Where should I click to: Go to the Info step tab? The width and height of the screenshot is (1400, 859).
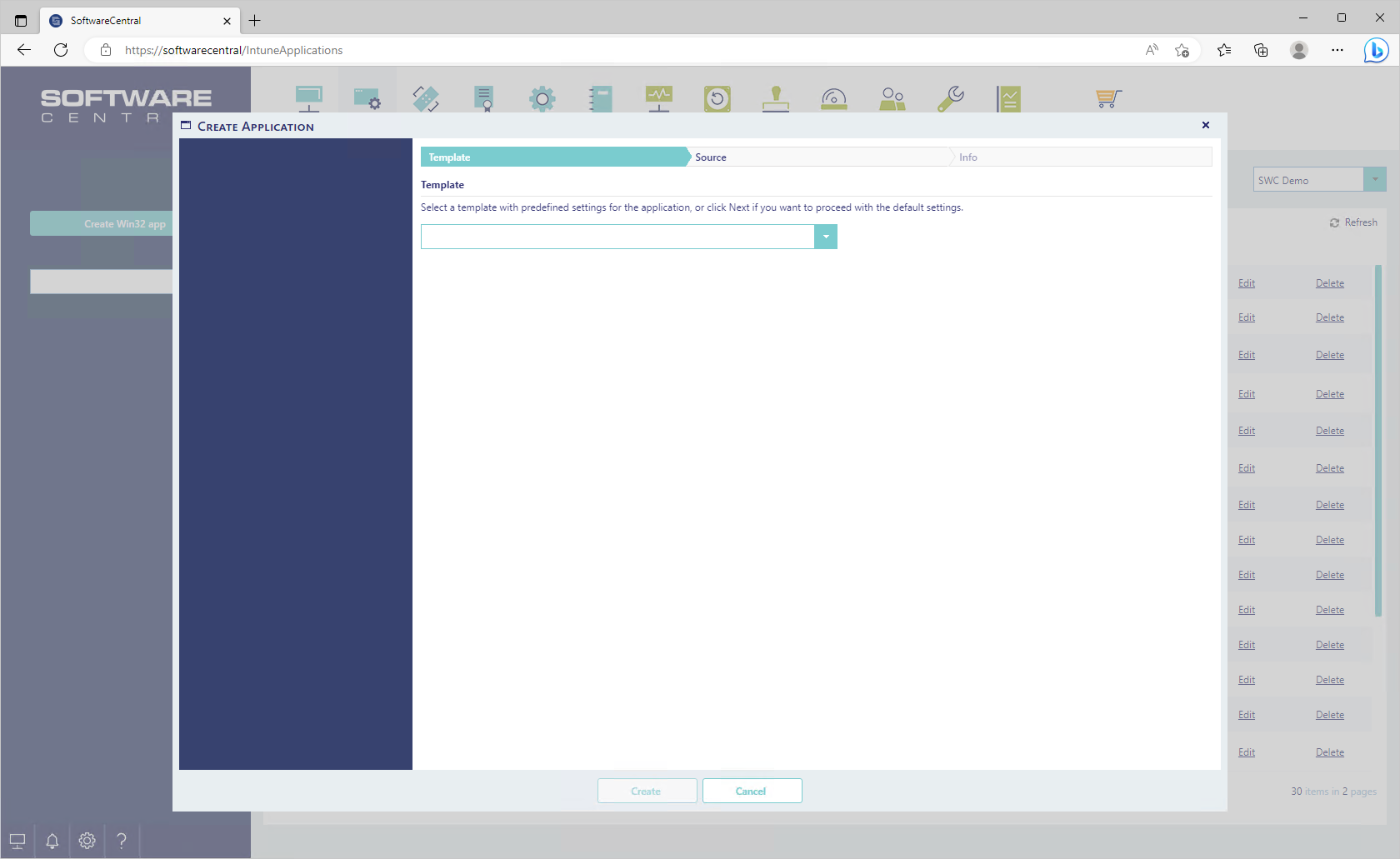(967, 157)
